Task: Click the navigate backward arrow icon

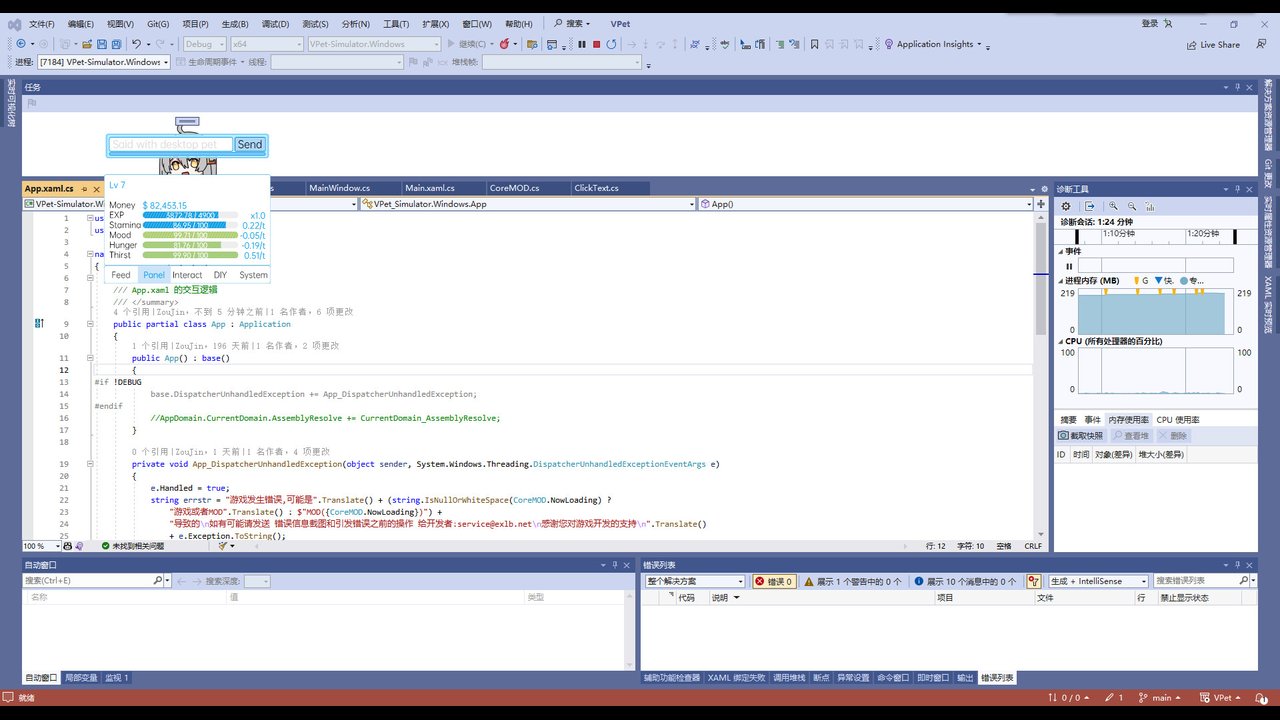Action: click(x=19, y=44)
